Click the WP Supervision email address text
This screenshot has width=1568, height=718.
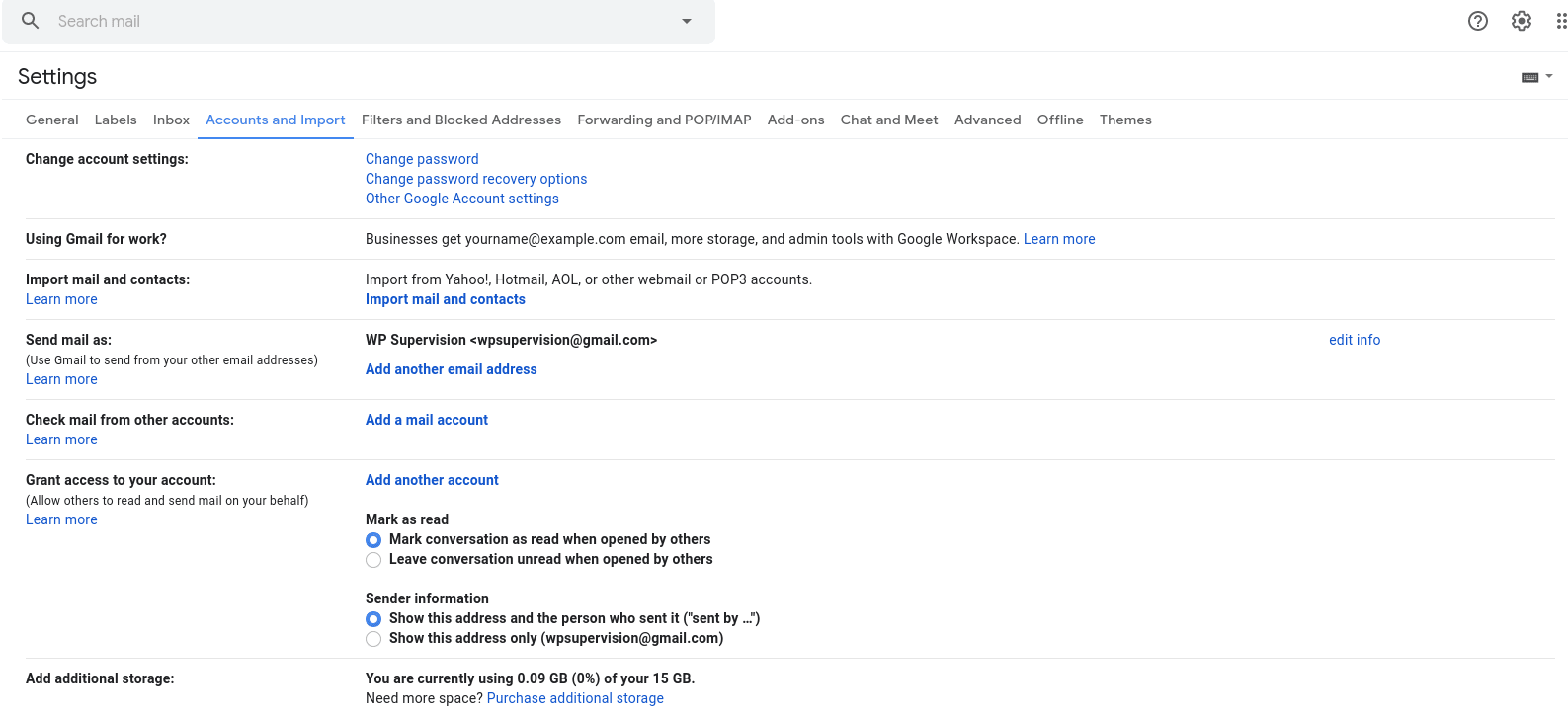511,340
